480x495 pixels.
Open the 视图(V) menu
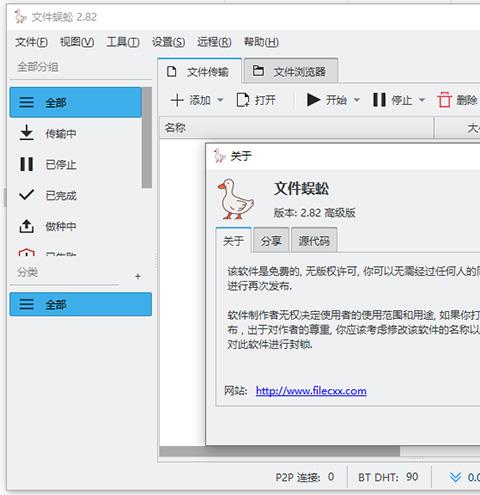click(77, 42)
